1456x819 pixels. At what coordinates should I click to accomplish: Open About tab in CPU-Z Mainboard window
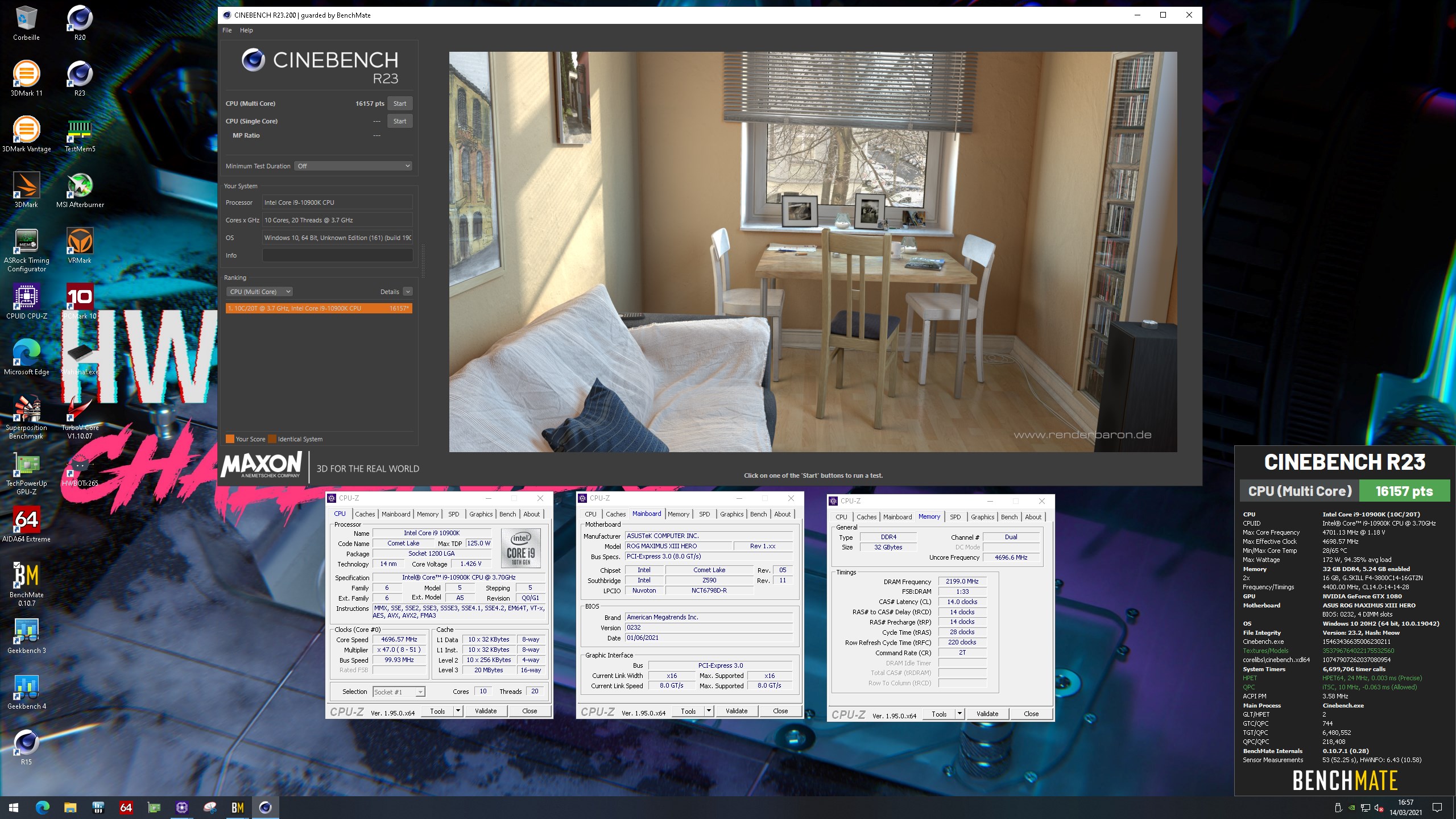(783, 514)
